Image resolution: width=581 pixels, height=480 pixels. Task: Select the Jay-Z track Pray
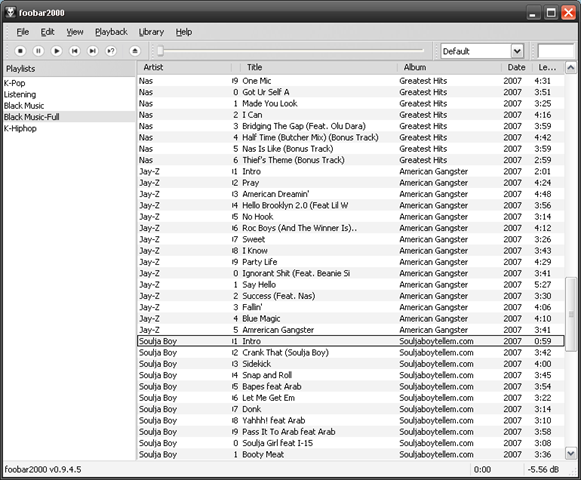click(x=351, y=183)
